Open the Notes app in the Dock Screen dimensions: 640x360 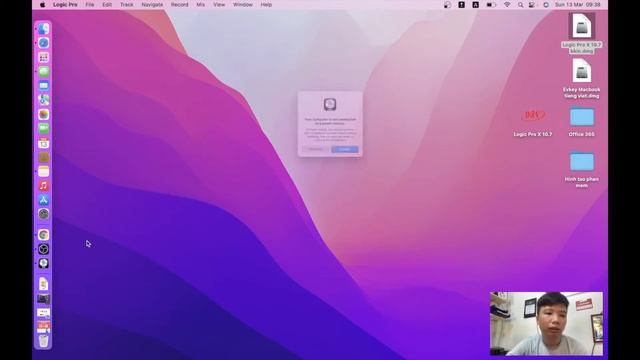44,171
